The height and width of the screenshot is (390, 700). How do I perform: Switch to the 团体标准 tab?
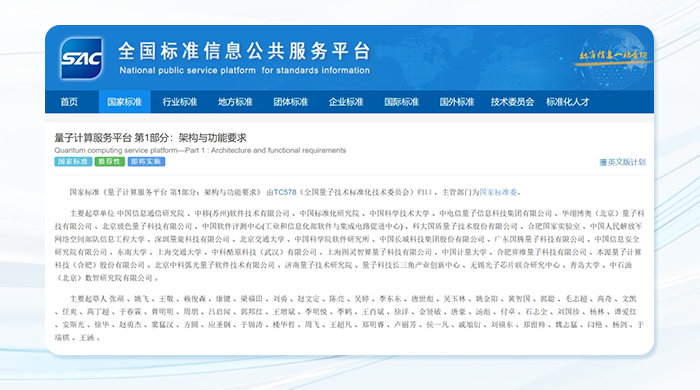[291, 102]
